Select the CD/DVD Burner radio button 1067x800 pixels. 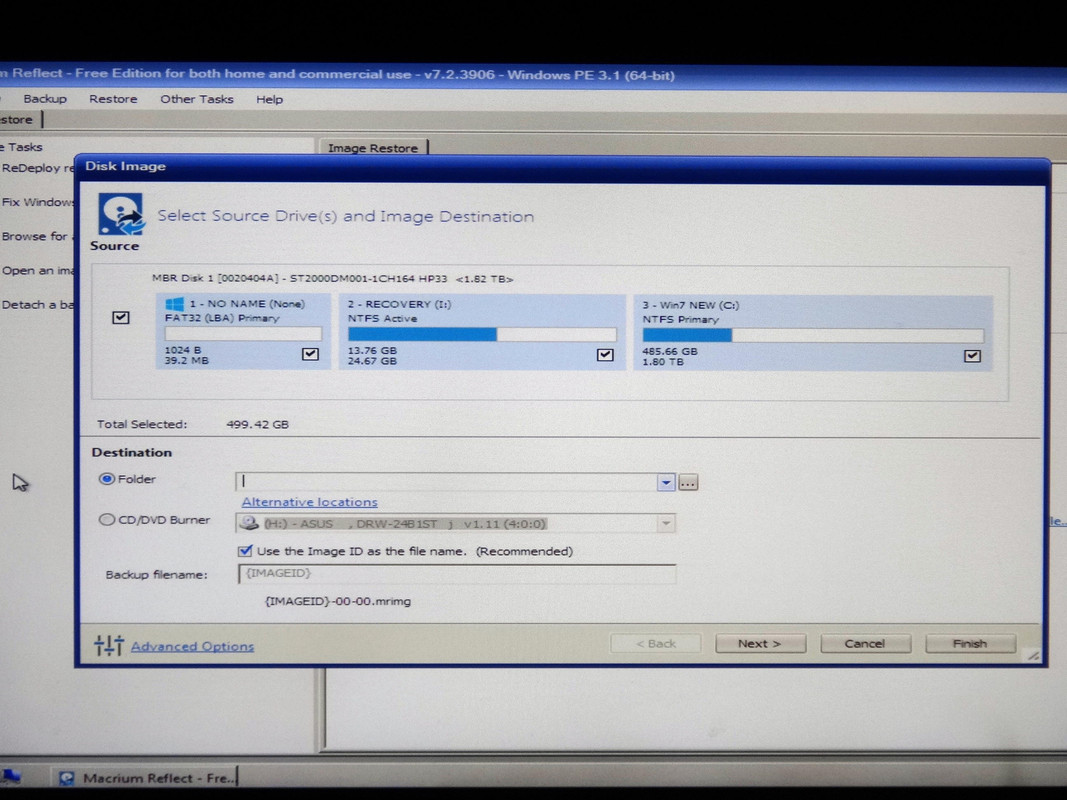click(x=106, y=520)
